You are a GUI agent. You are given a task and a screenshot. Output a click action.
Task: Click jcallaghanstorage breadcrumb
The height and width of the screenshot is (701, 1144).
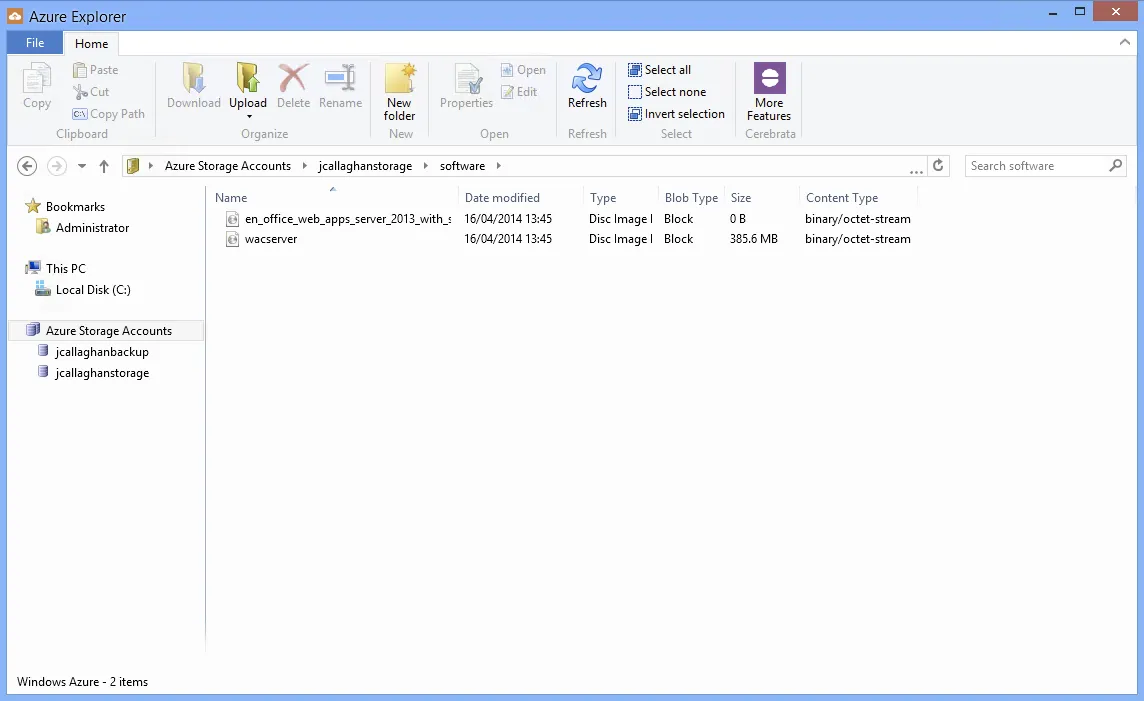365,166
